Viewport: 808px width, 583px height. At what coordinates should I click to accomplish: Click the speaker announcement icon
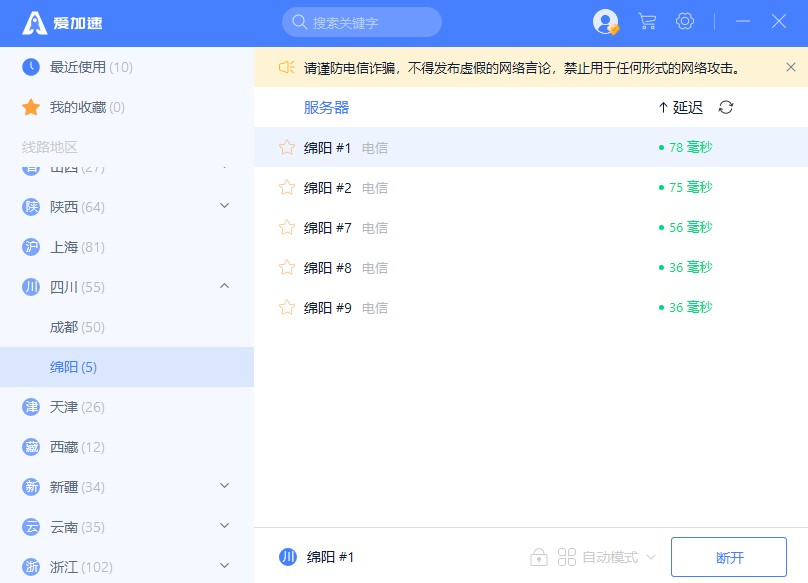(286, 68)
